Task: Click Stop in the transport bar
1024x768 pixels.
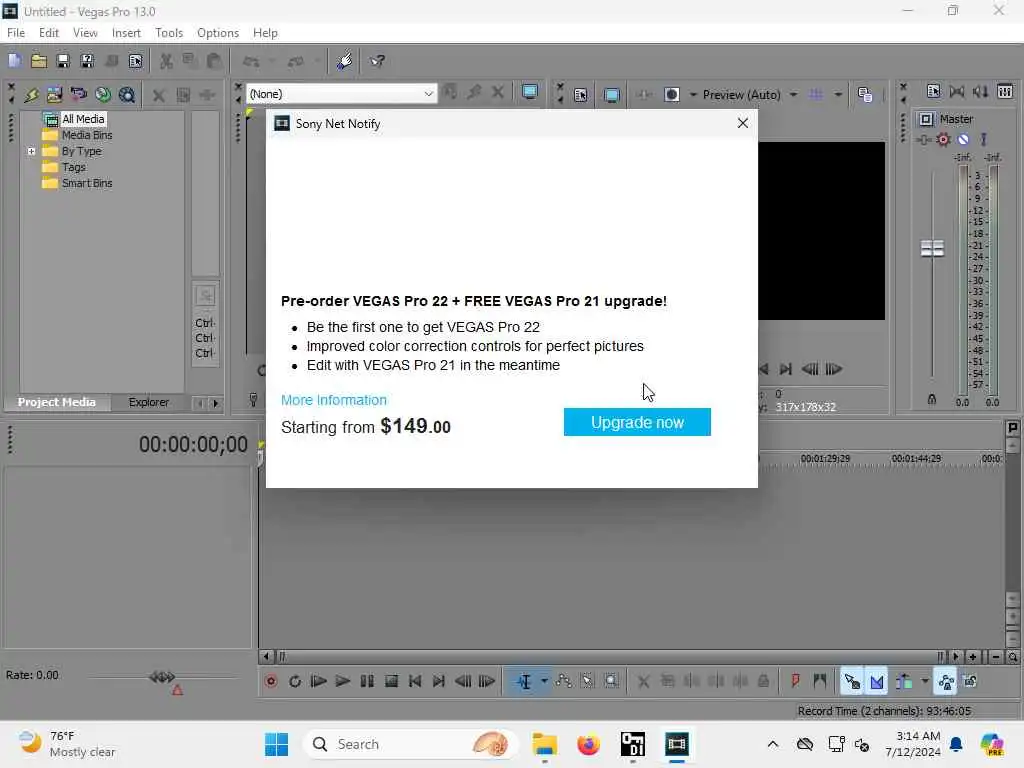Action: point(391,682)
